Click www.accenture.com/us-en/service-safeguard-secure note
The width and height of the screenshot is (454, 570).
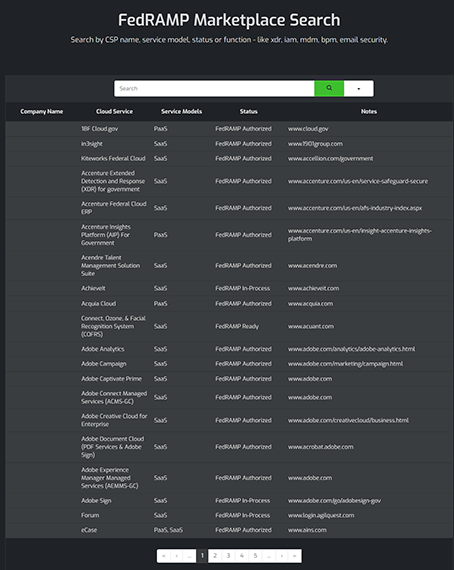point(358,181)
